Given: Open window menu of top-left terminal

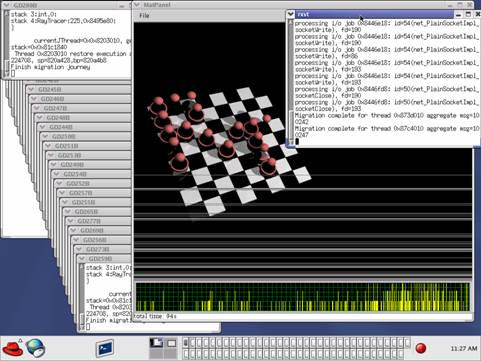Looking at the screenshot, I should 6,5.
